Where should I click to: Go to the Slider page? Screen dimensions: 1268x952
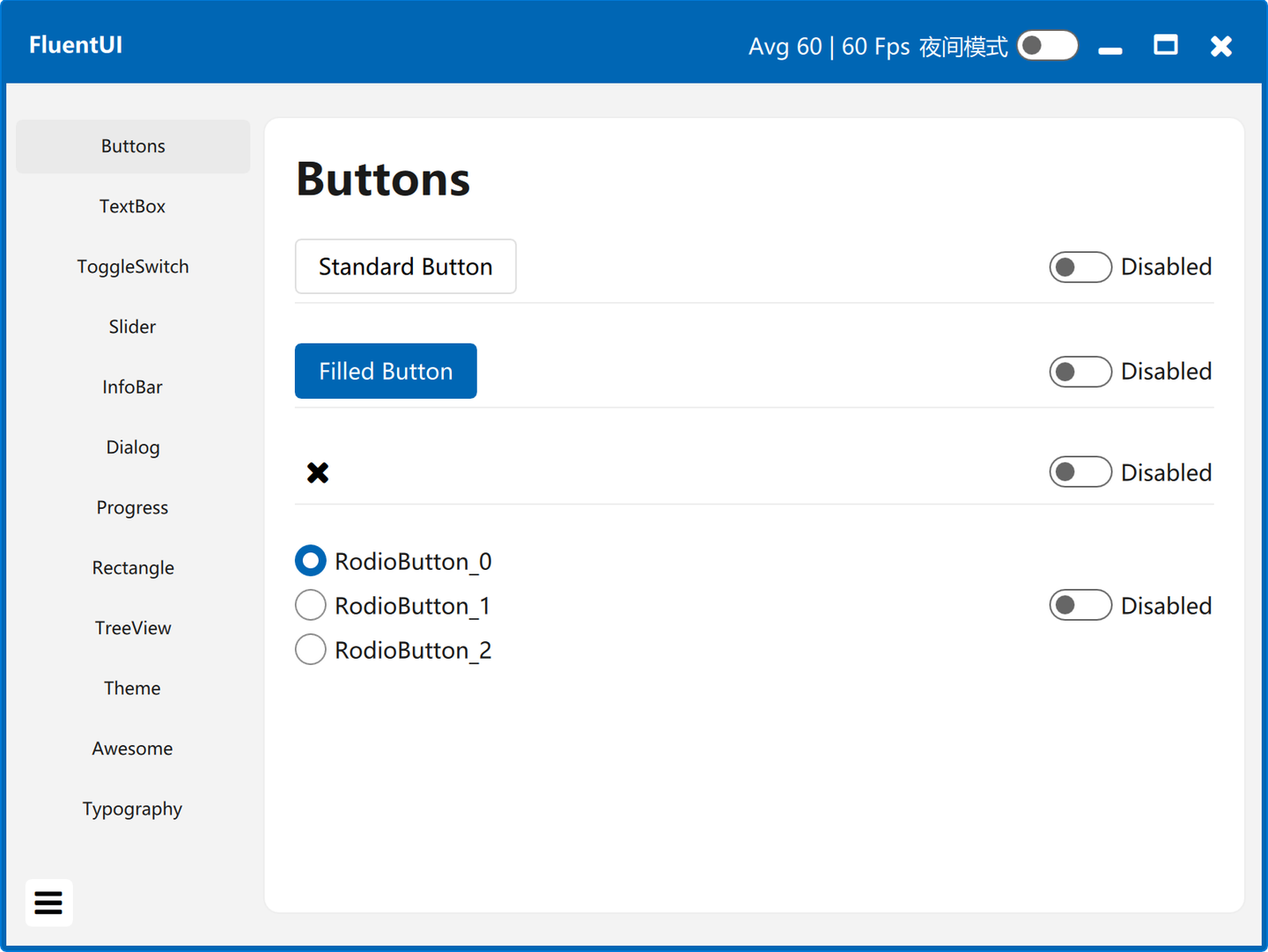click(x=133, y=327)
